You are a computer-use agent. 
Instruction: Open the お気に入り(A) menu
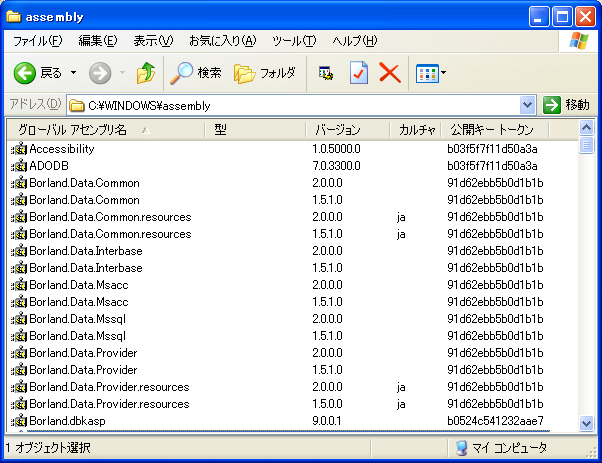pos(222,41)
